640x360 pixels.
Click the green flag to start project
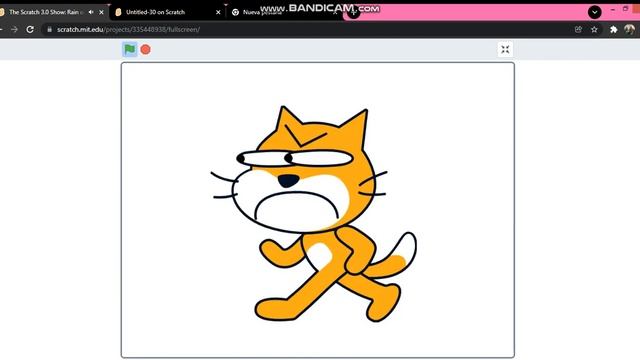tap(130, 49)
